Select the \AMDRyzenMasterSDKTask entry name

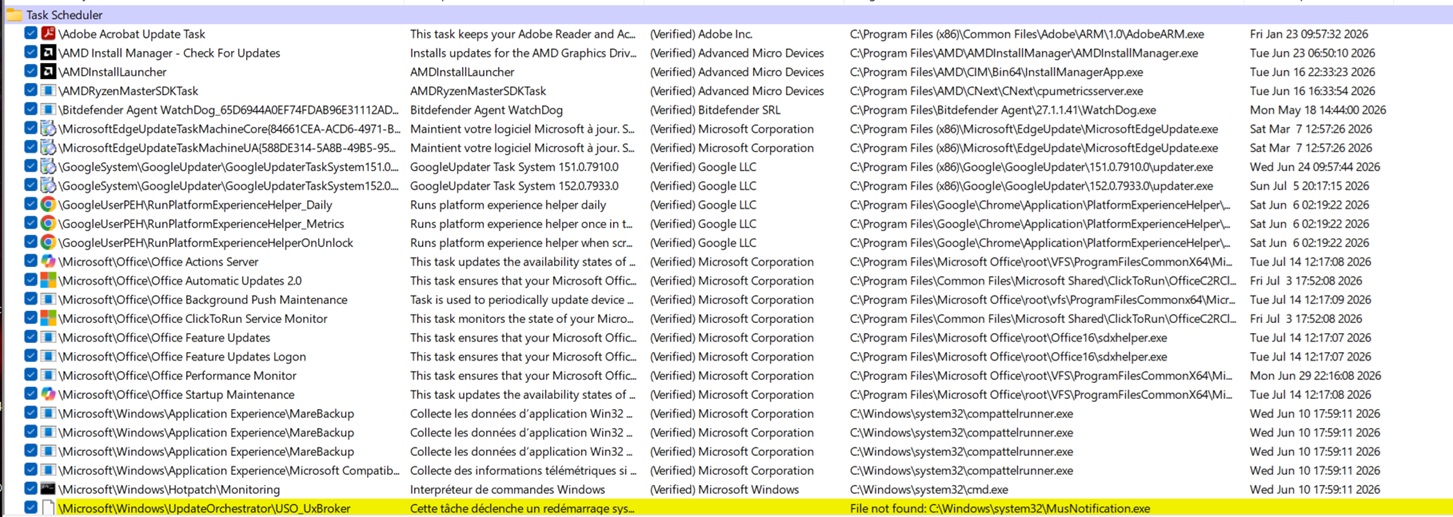pos(128,91)
